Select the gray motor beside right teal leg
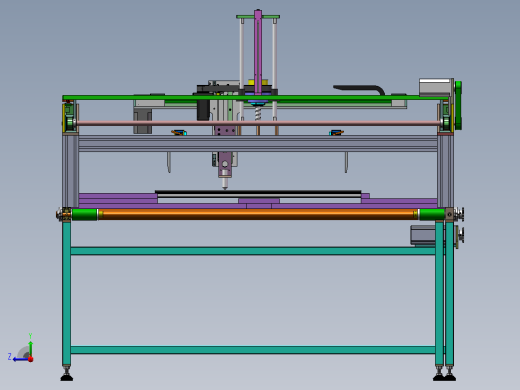The image size is (520, 390). click(x=423, y=235)
